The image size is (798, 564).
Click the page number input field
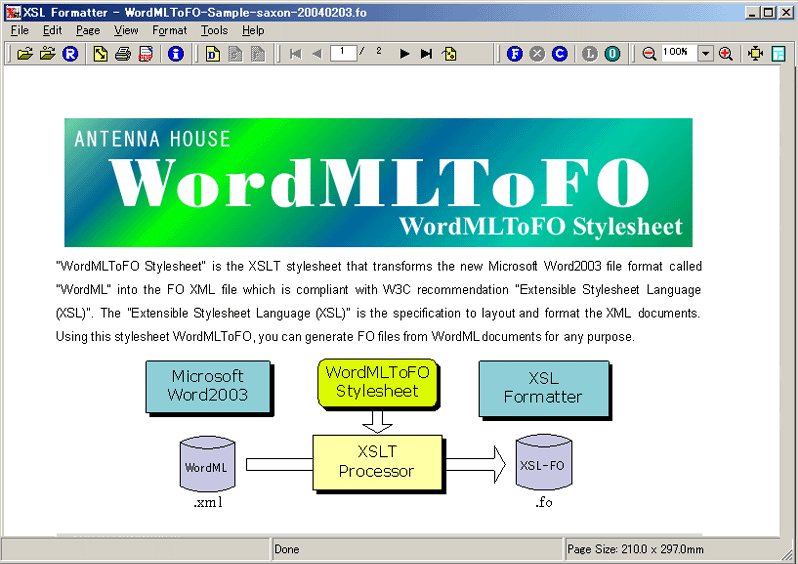click(343, 52)
